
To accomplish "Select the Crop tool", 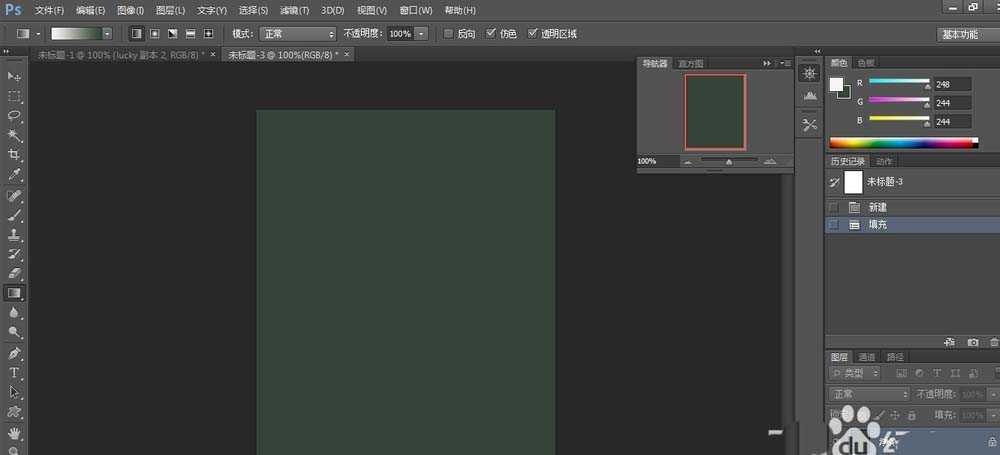I will (14, 155).
